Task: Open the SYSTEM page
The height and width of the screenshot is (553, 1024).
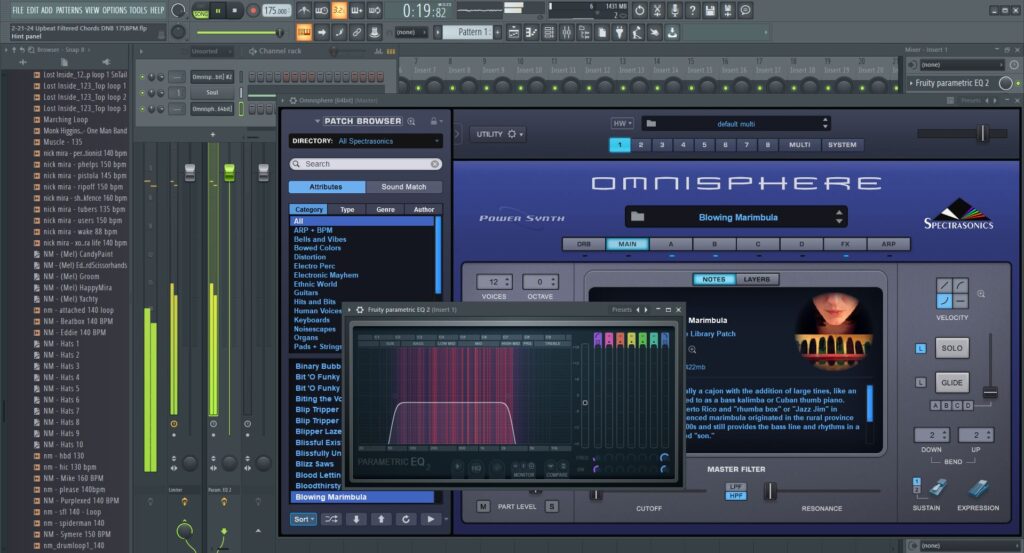Action: [842, 145]
